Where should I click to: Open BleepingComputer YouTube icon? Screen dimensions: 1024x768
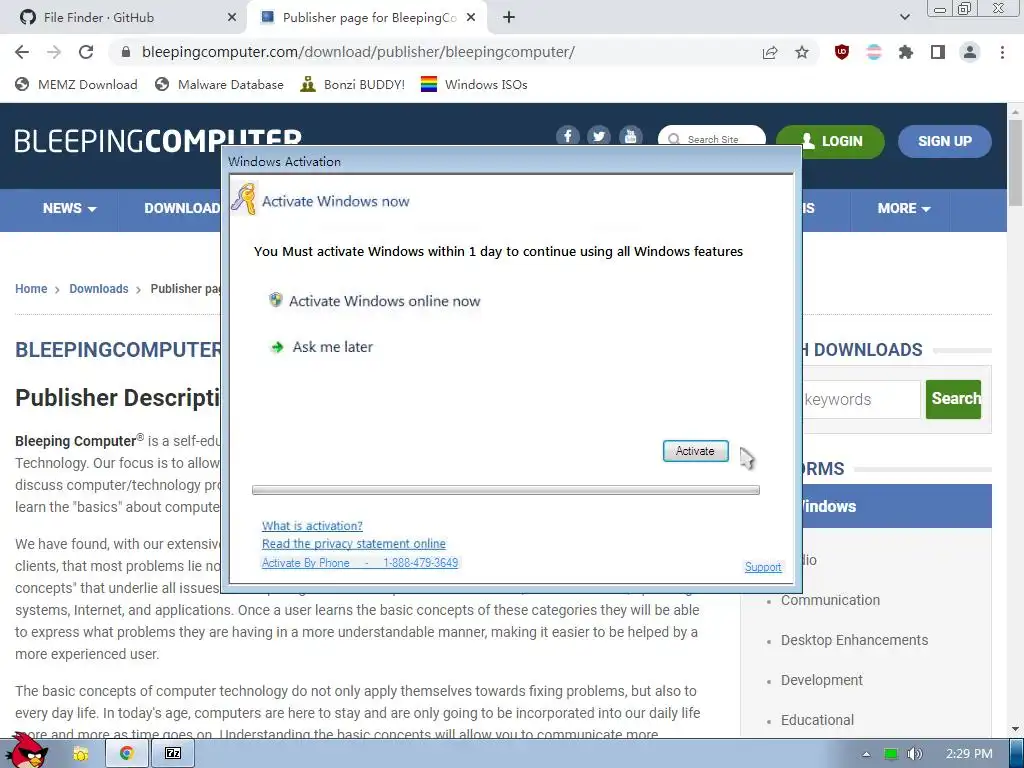click(x=631, y=136)
